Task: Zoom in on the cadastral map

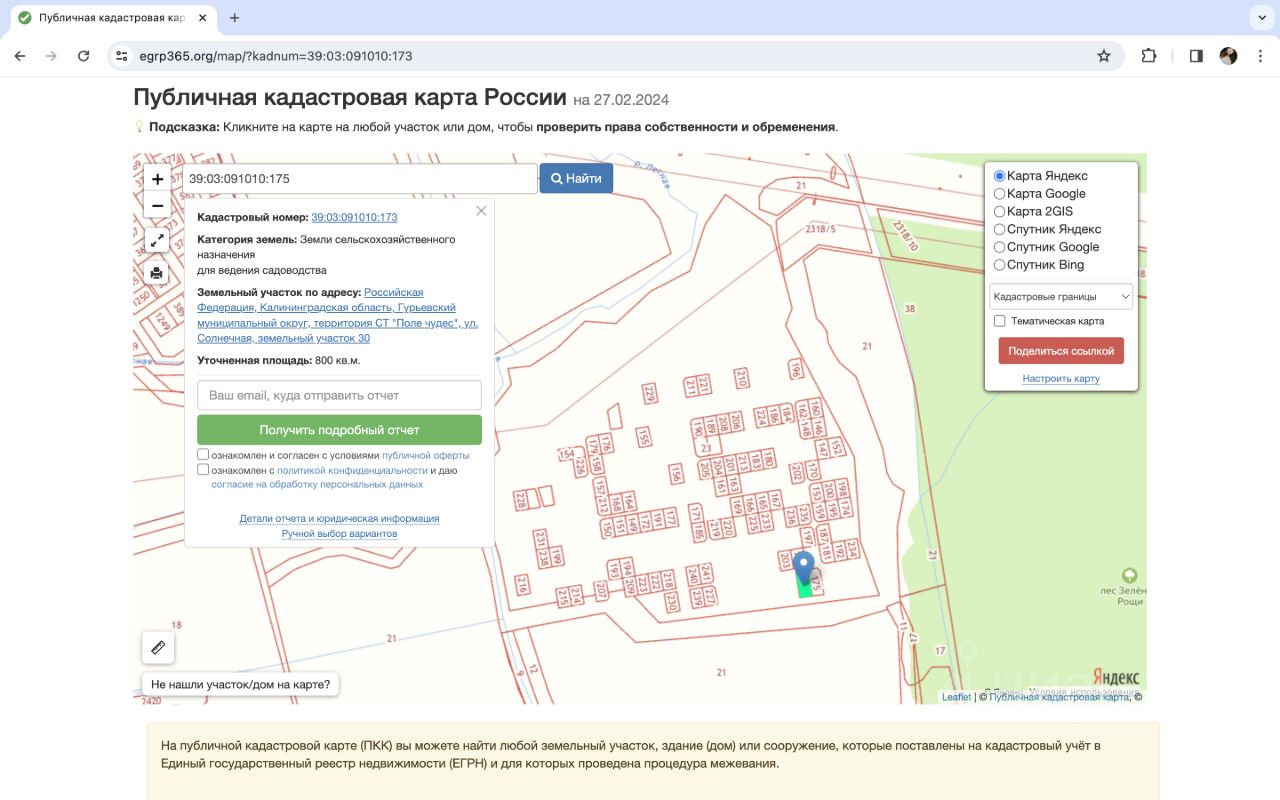Action: click(157, 179)
